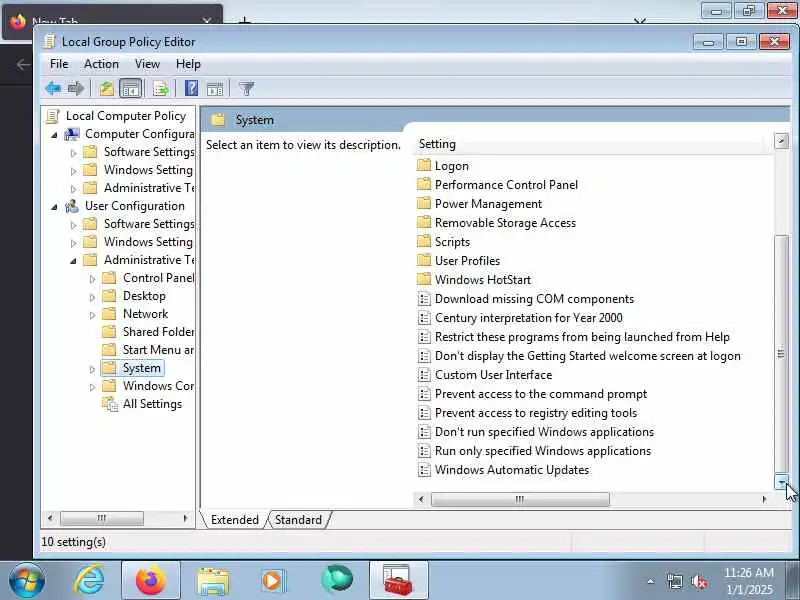Image resolution: width=800 pixels, height=600 pixels.
Task: Expand Software Settings under Computer Configuration
Action: point(73,153)
